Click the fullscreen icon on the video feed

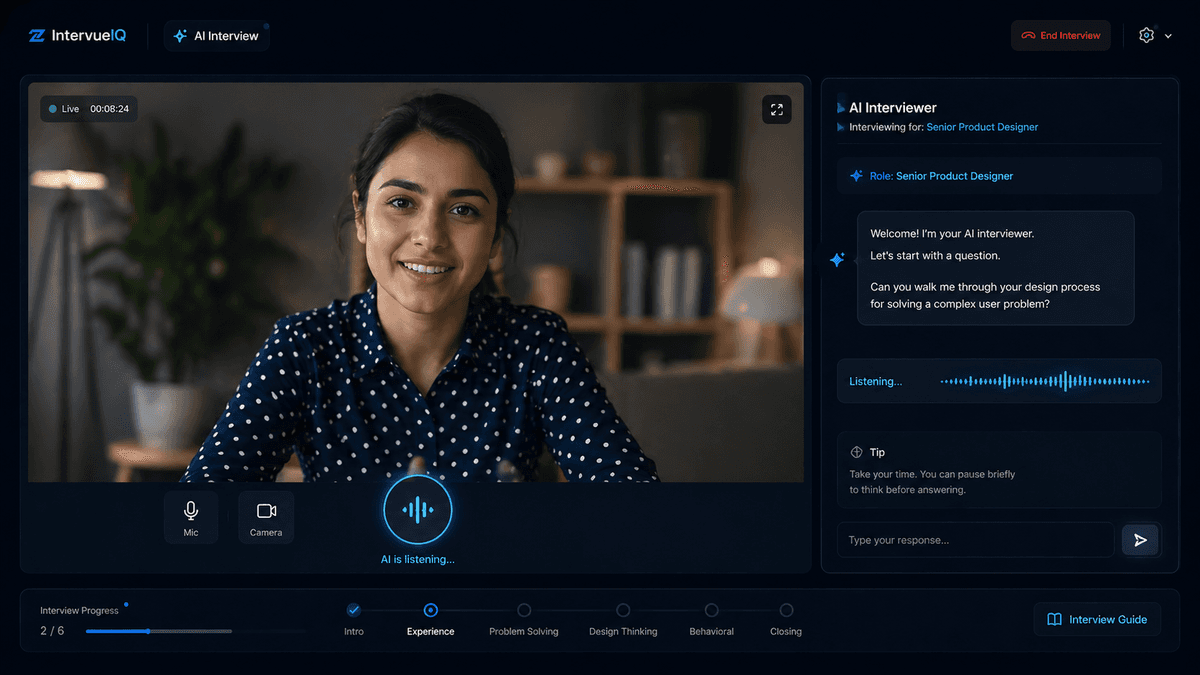point(776,109)
